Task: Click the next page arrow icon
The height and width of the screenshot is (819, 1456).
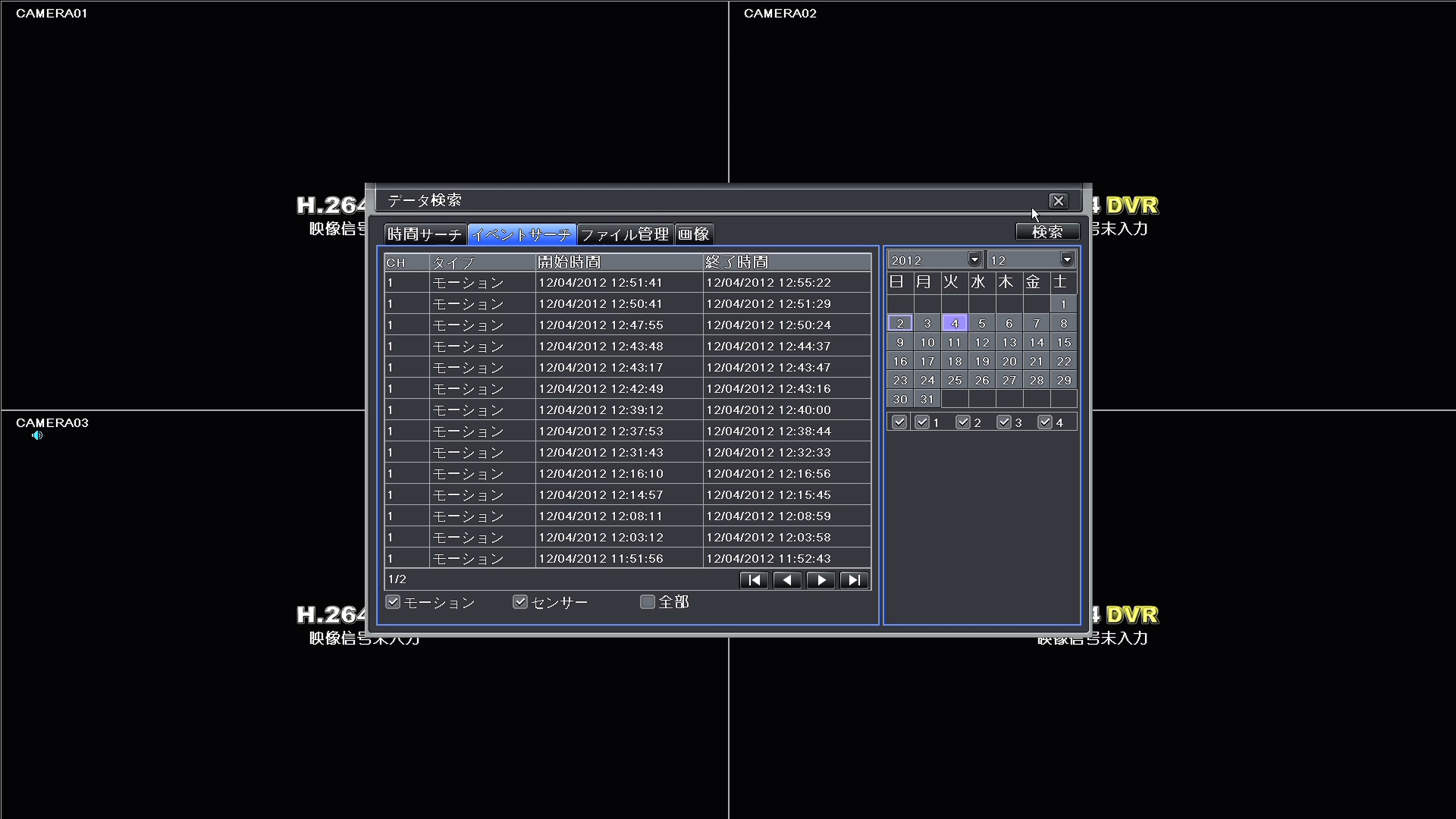Action: (820, 580)
